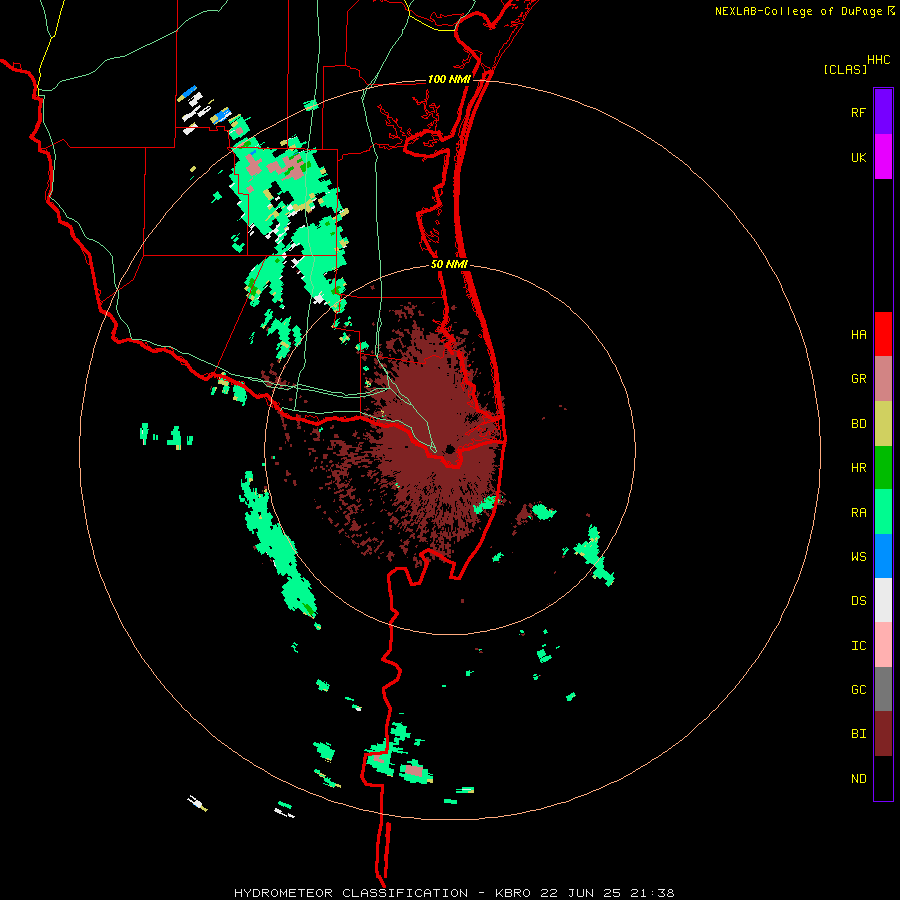Click the RA legend label

(858, 513)
